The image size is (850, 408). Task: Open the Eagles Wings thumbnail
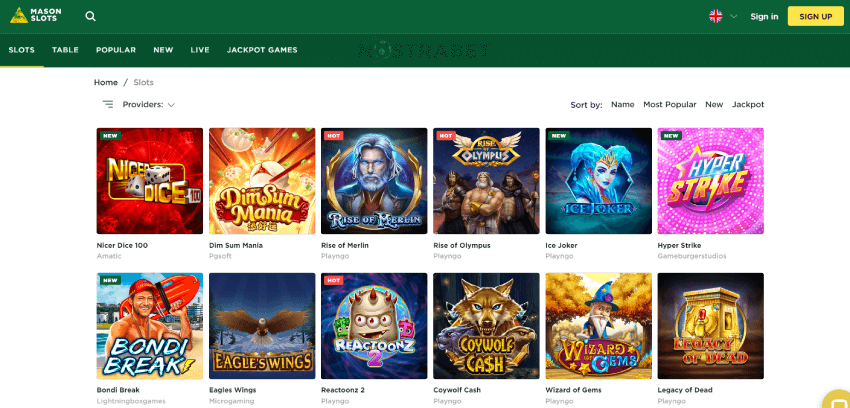(x=262, y=326)
